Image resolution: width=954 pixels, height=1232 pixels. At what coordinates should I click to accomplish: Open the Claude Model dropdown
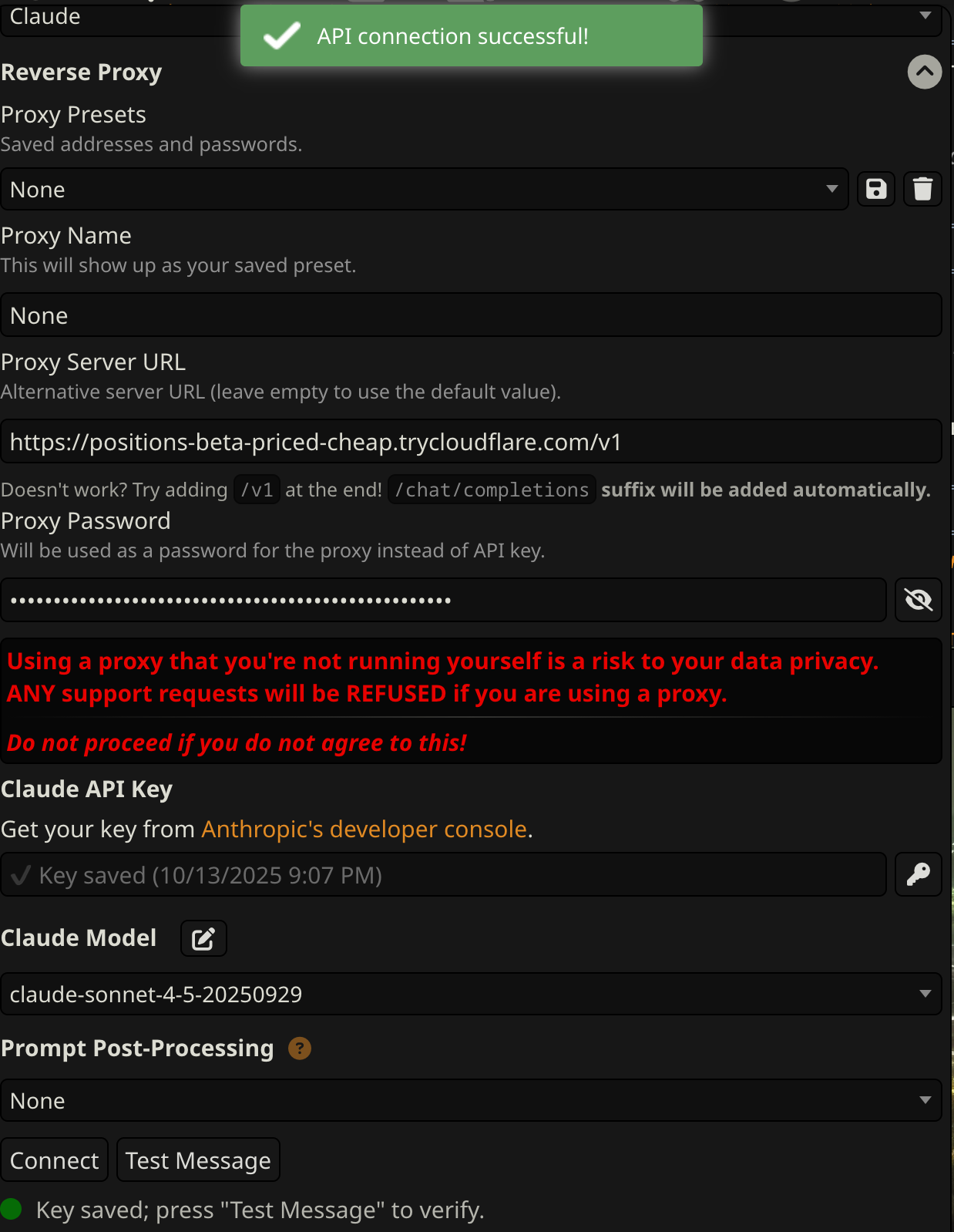pyautogui.click(x=470, y=995)
